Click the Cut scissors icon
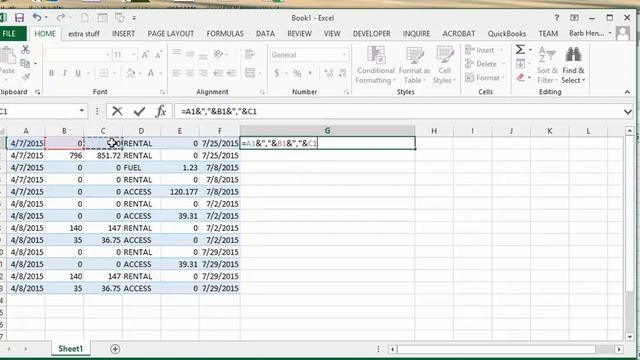The width and height of the screenshot is (640, 360). click(x=25, y=49)
